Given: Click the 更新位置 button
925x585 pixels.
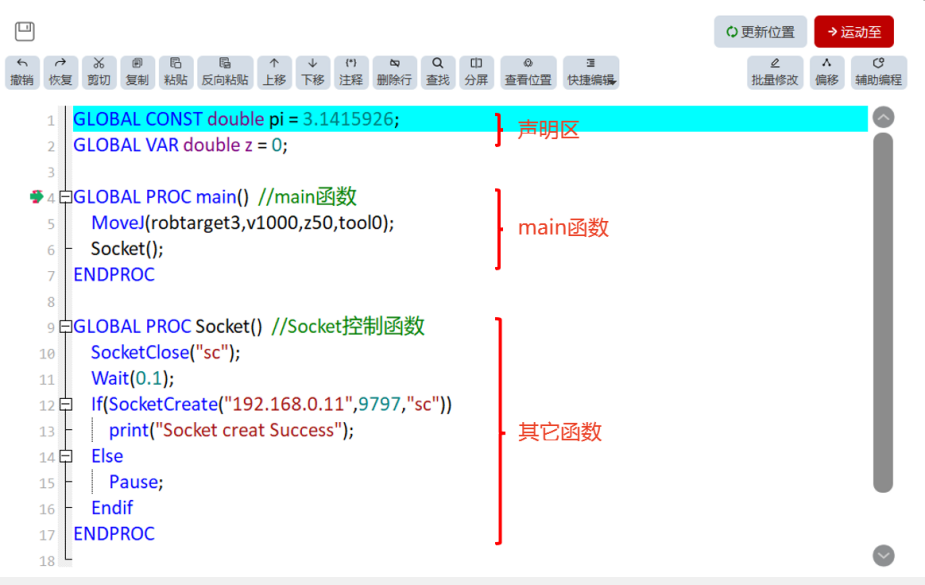Looking at the screenshot, I should pos(760,32).
